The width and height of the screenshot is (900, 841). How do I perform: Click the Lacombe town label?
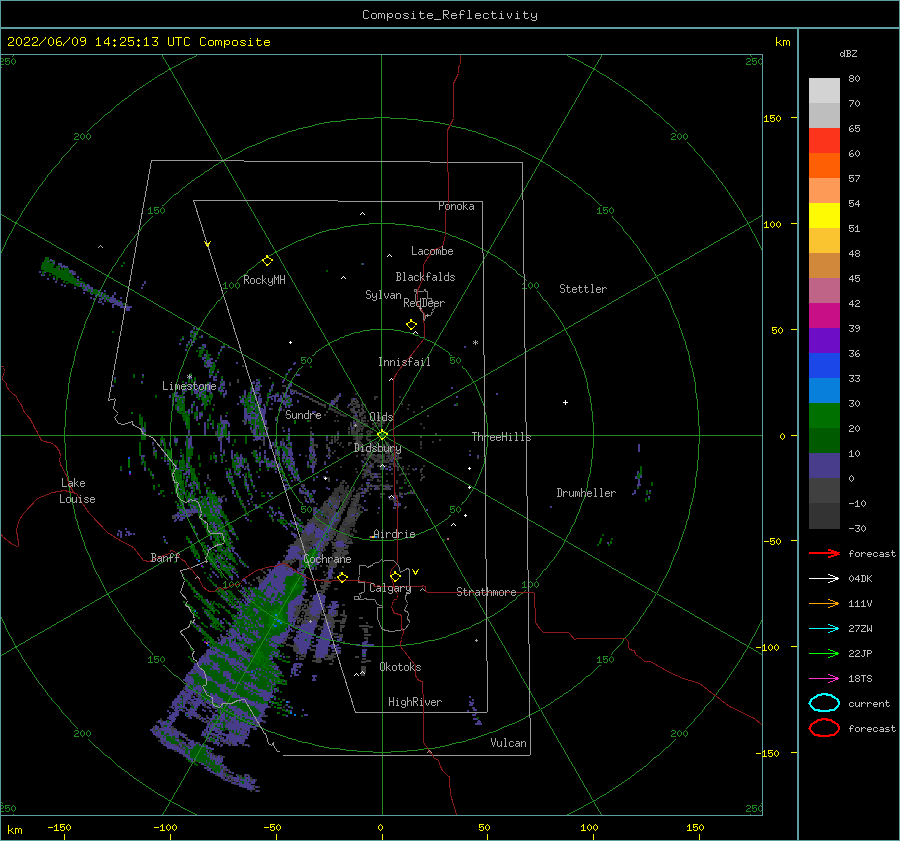point(432,251)
